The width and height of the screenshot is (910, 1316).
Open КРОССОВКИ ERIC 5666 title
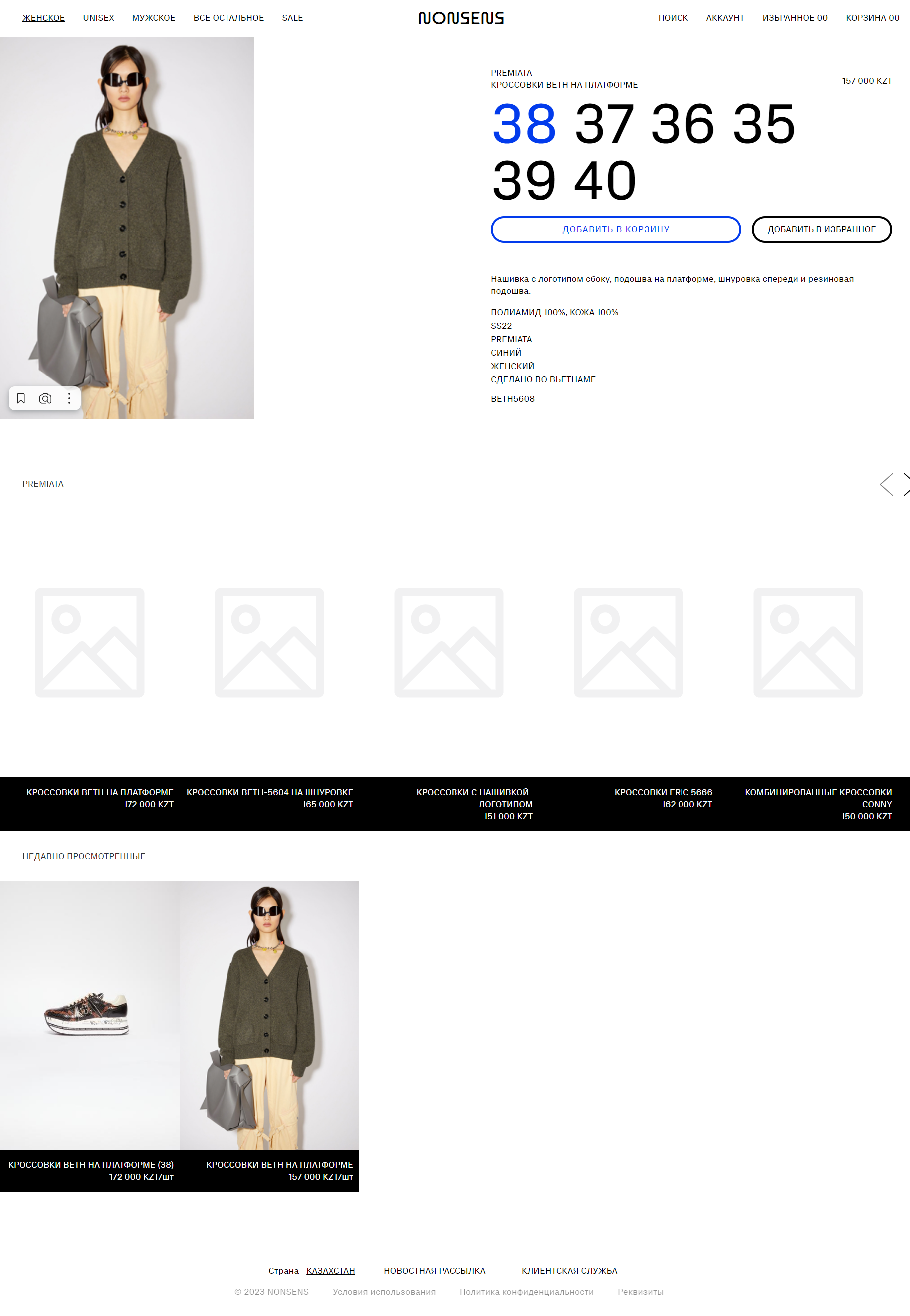pyautogui.click(x=663, y=793)
